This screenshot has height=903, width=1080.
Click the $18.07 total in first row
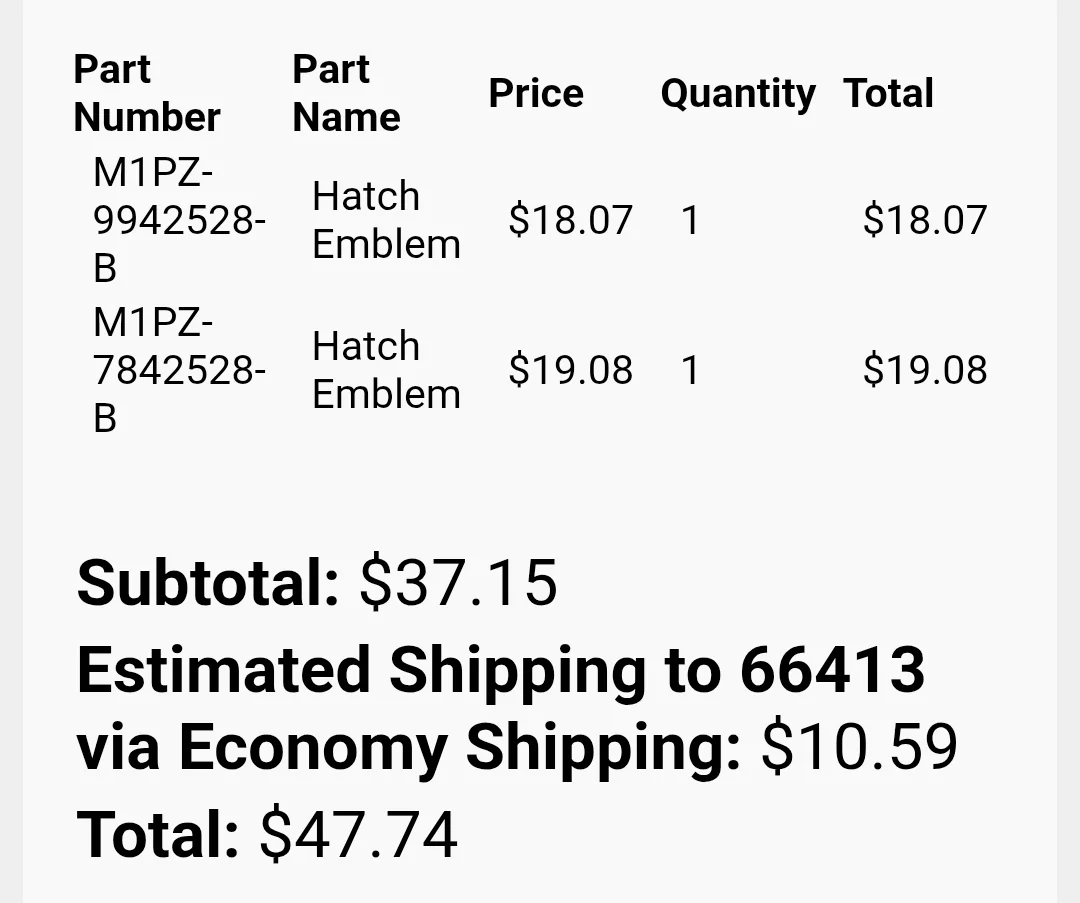(925, 220)
